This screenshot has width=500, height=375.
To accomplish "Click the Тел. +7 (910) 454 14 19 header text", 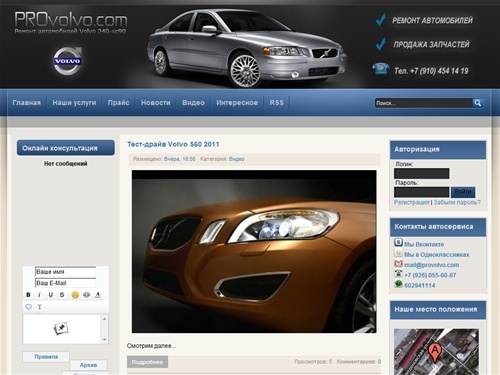I will tap(431, 71).
